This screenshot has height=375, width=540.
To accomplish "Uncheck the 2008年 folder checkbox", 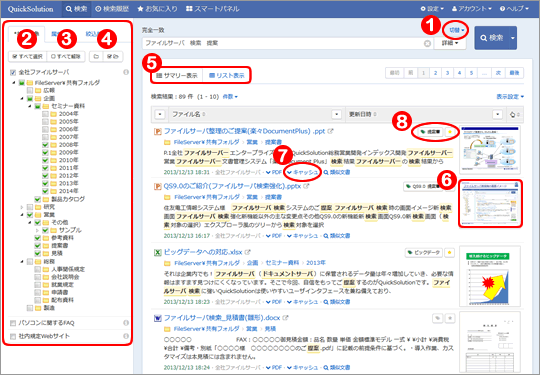I will [45, 145].
